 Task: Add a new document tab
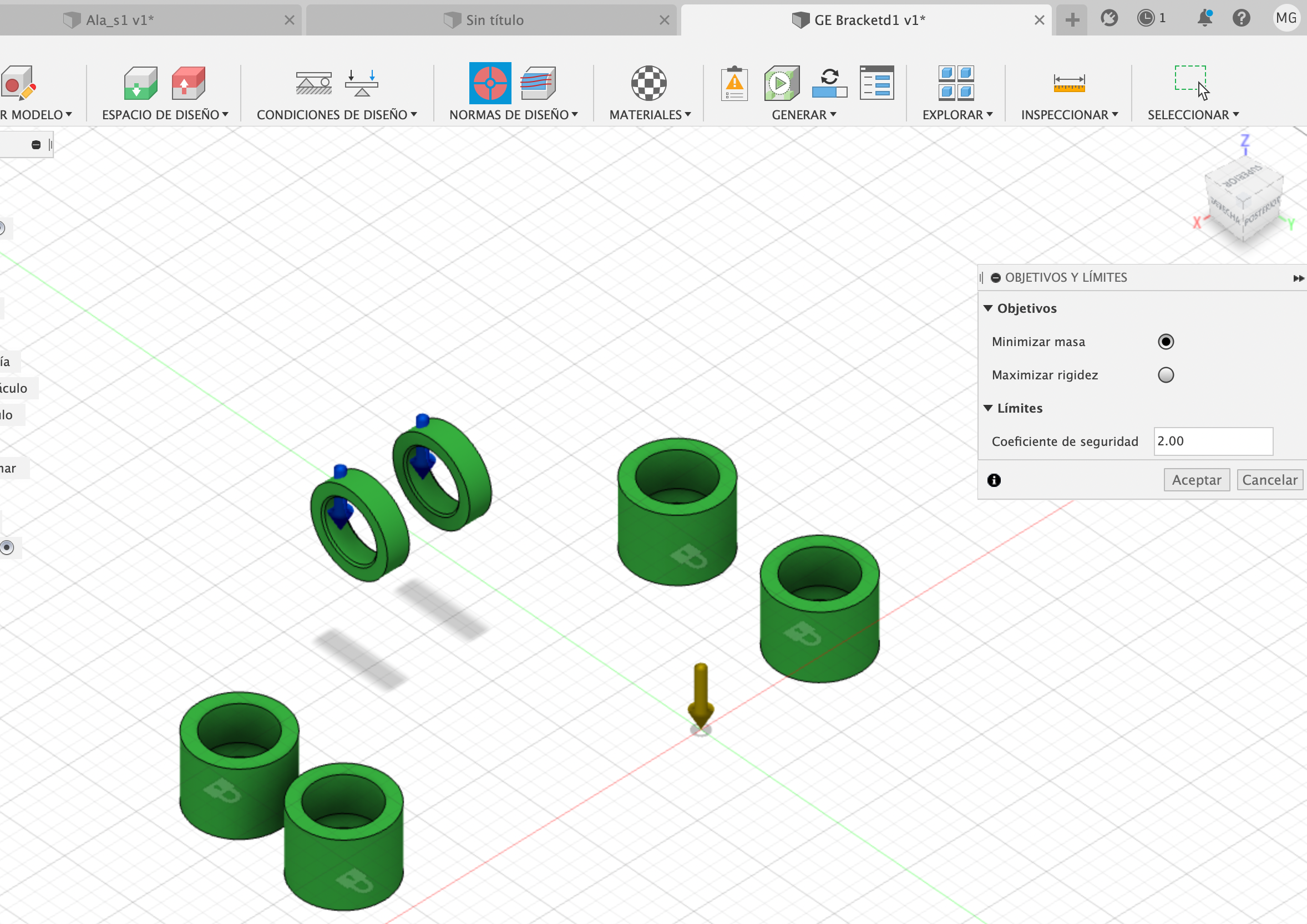point(1072,20)
